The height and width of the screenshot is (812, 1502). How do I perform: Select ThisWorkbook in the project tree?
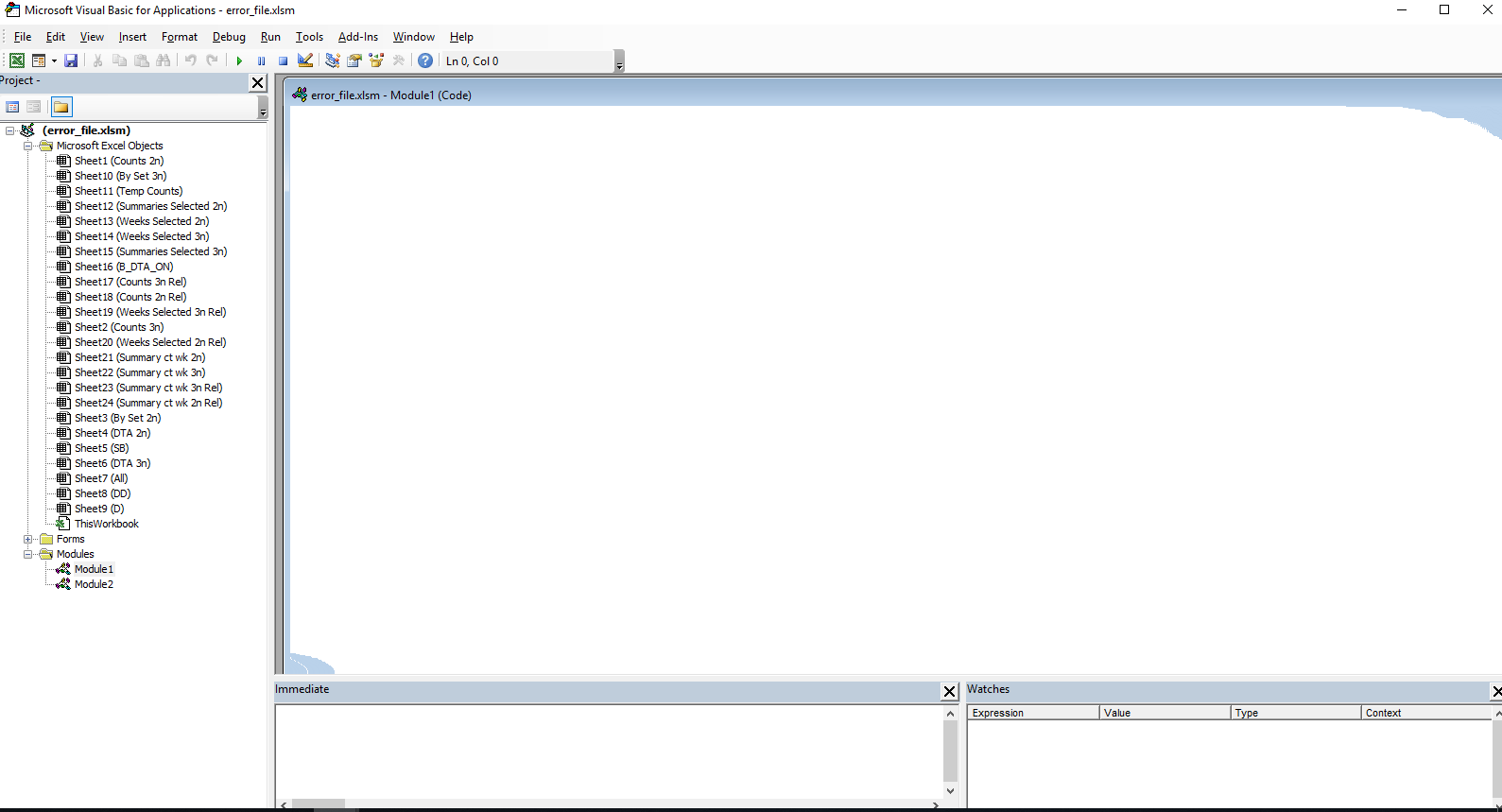click(x=107, y=524)
